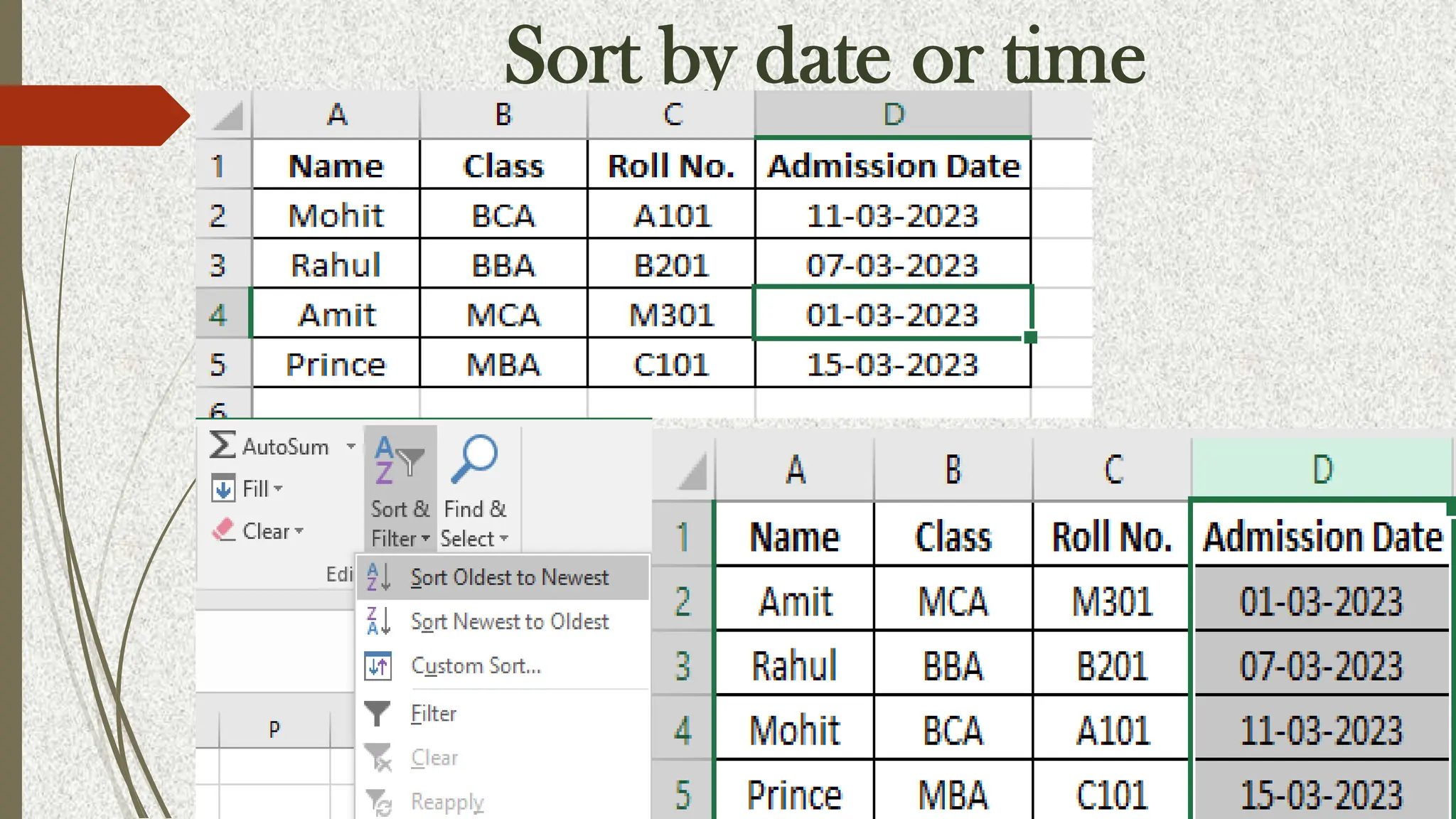Click the Find & Select magnifier icon

click(474, 459)
